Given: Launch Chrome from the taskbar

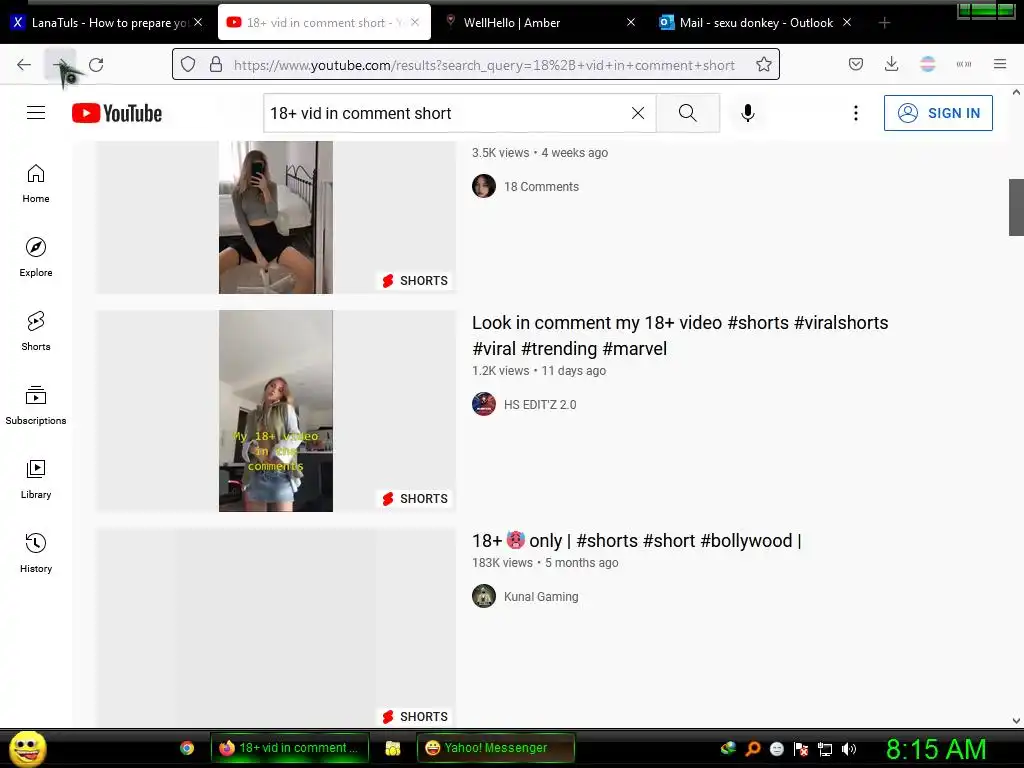Looking at the screenshot, I should 187,748.
